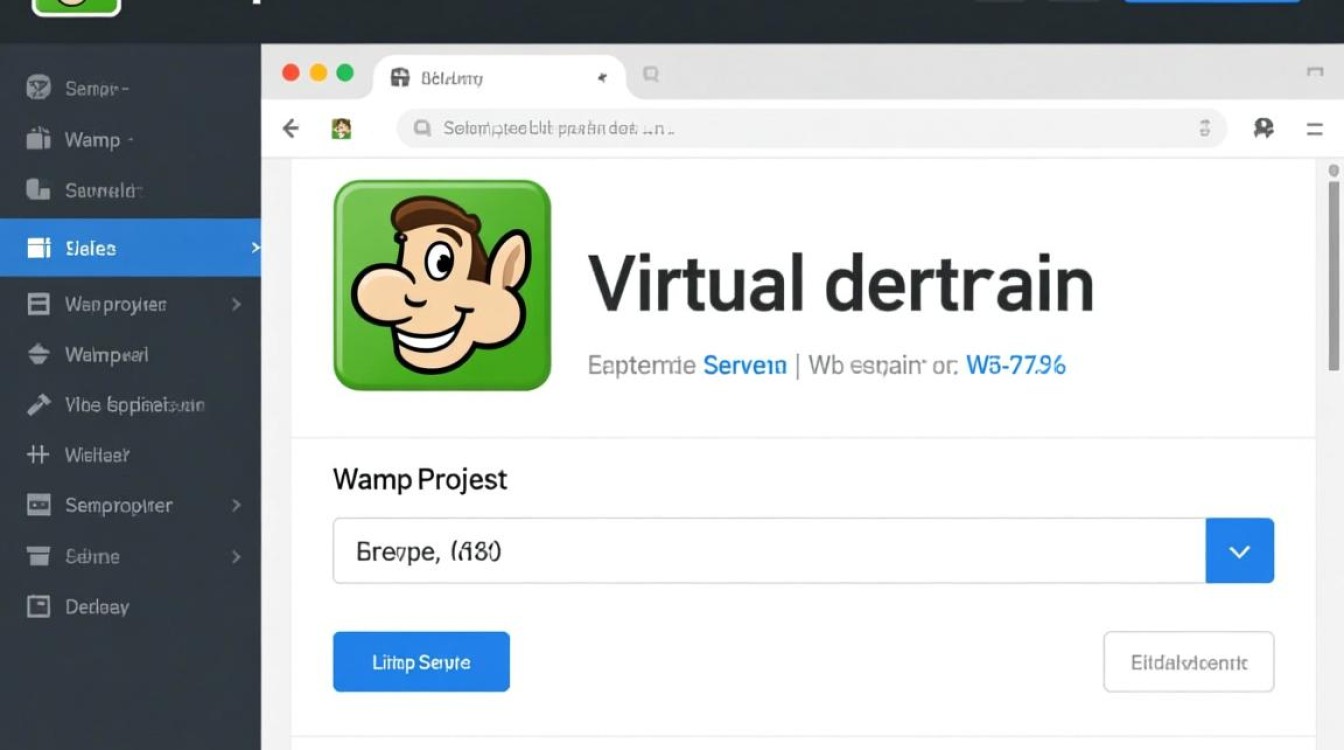This screenshot has width=1344, height=750.
Task: Click the hammer tool icon in the sidebar
Action: [x=38, y=405]
